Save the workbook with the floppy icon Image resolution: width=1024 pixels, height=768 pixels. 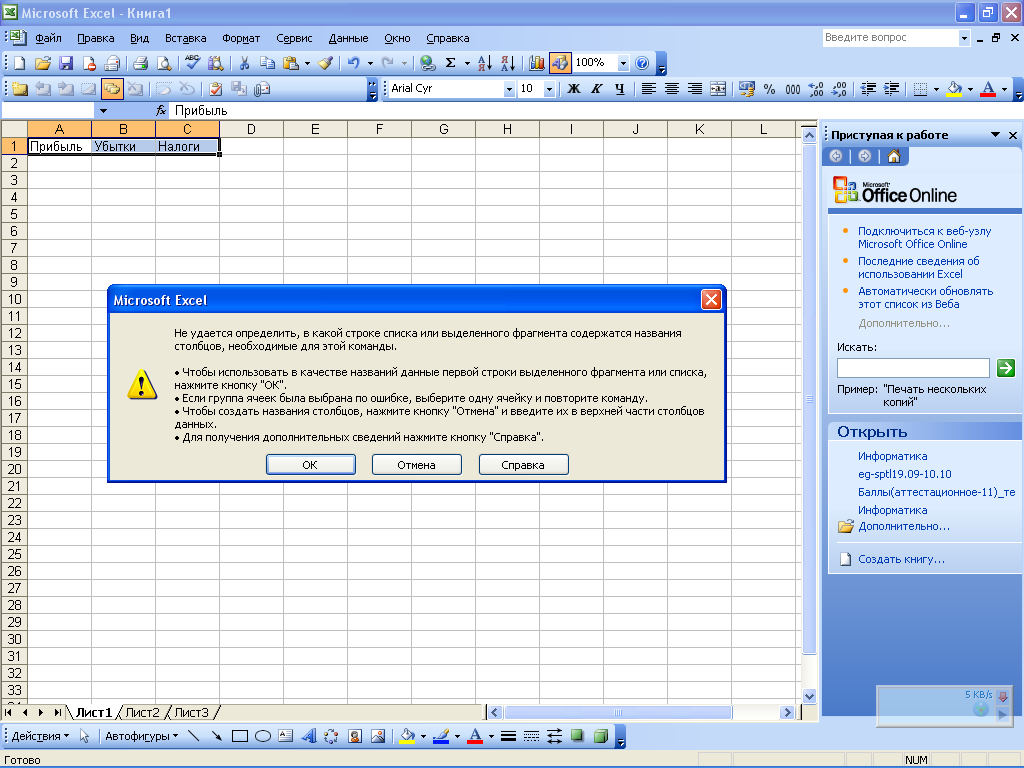66,63
